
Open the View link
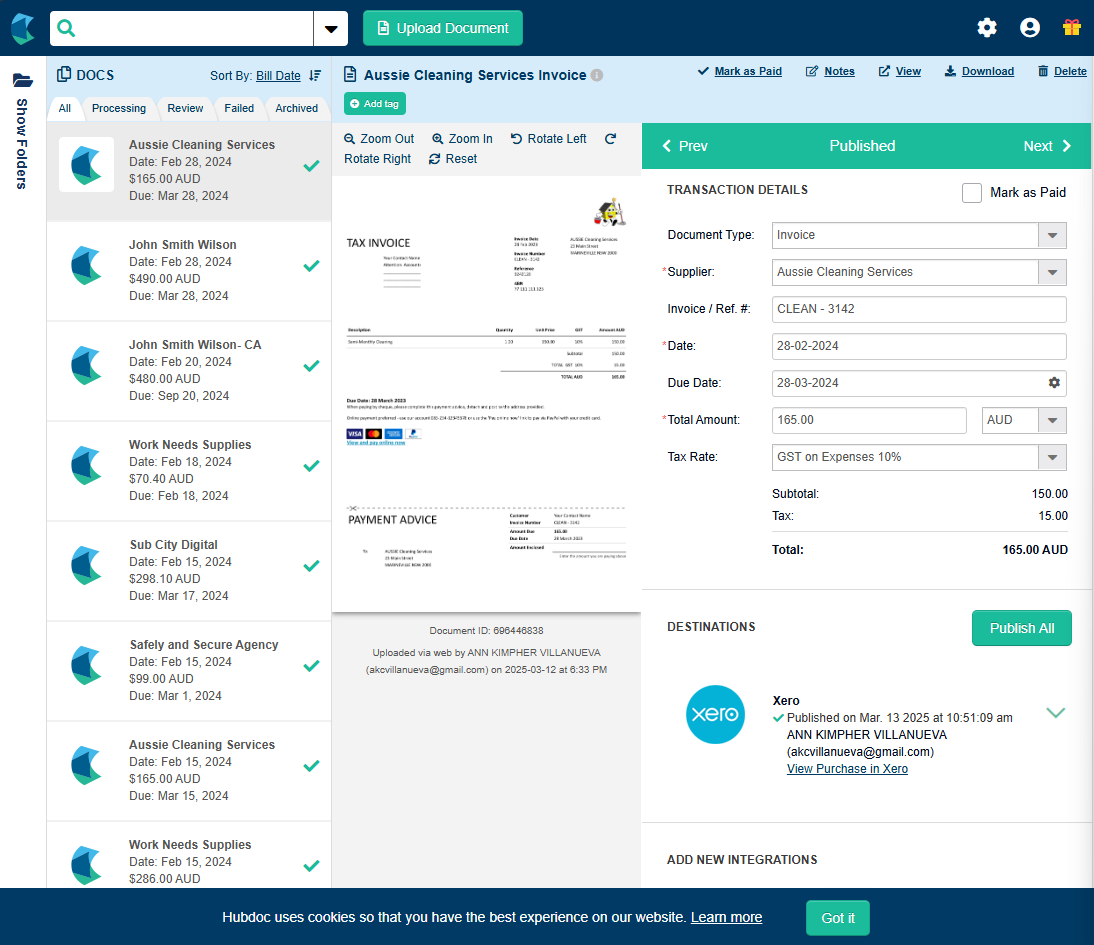tap(899, 71)
